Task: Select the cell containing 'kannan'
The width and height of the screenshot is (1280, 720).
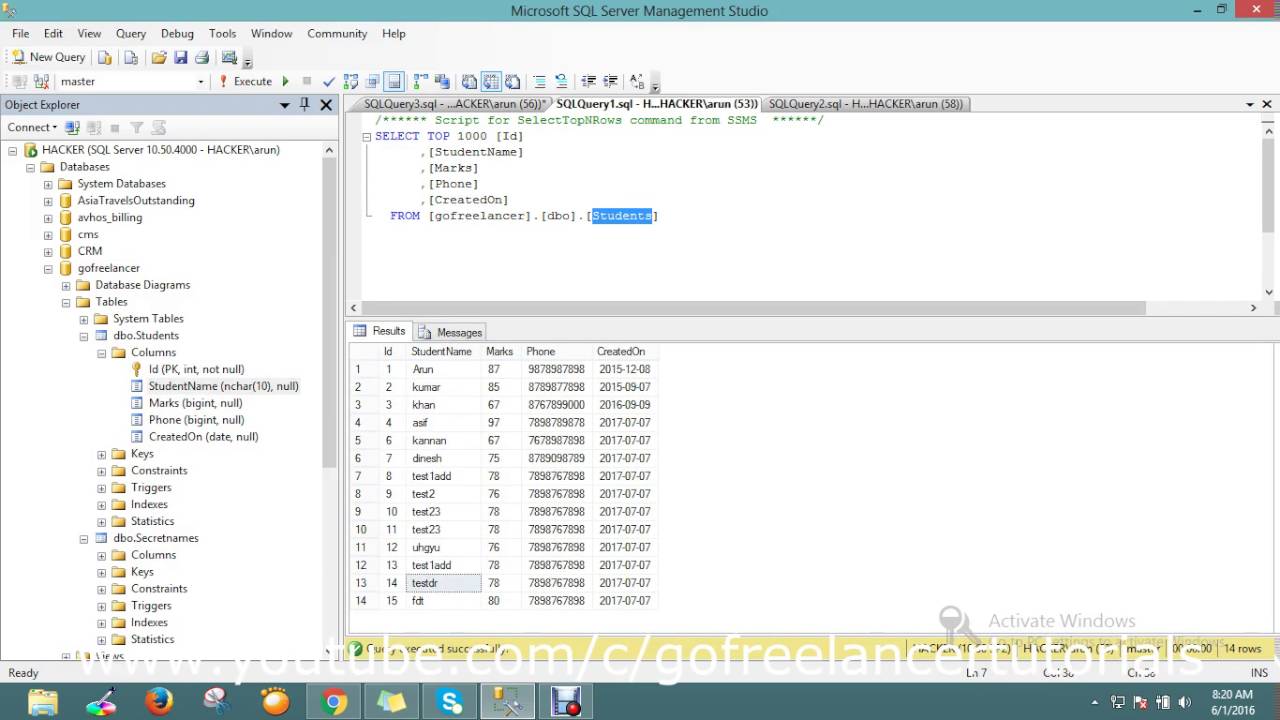Action: coord(444,440)
